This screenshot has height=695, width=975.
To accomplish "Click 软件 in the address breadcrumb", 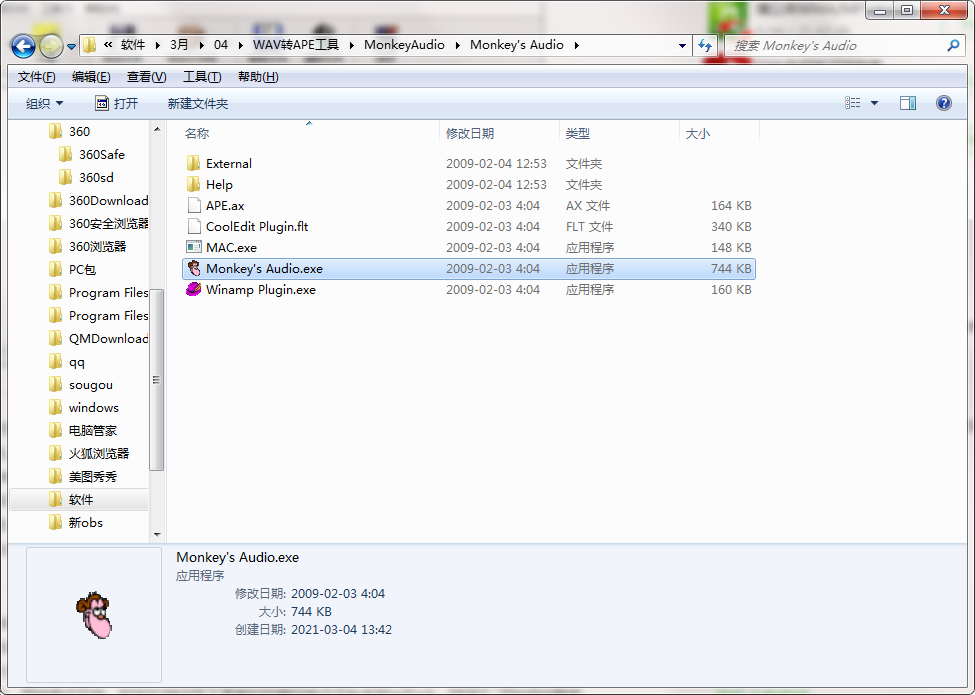I will (x=133, y=45).
